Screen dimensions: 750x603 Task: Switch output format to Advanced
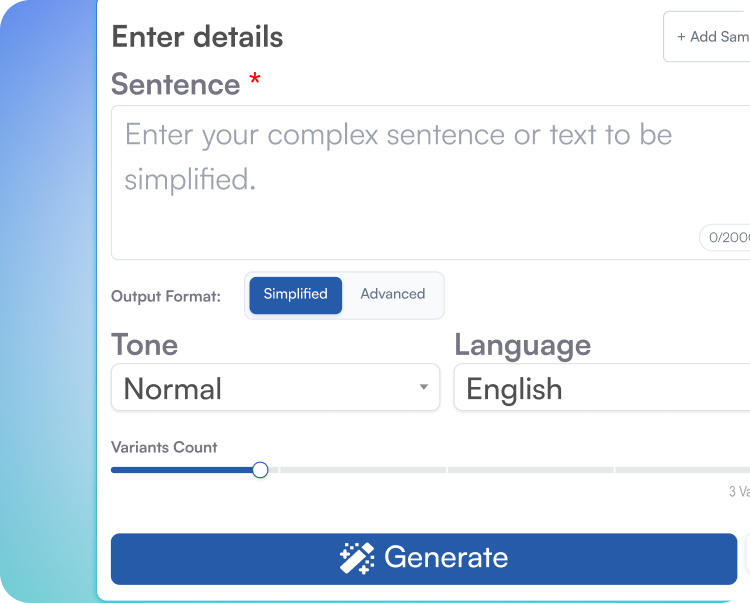[x=392, y=295]
